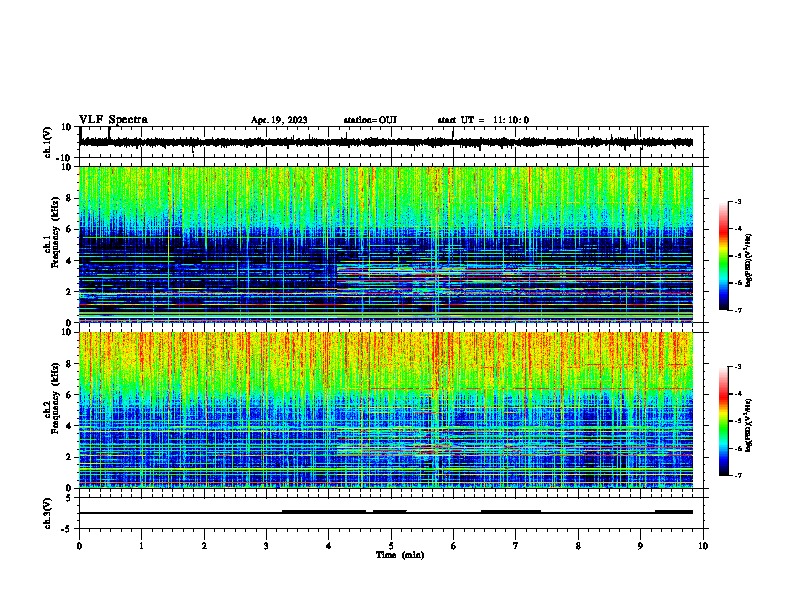Screen dimensions: 792x612
Task: Click the ch.3 axis "5" tick label
Action: pos(69,498)
